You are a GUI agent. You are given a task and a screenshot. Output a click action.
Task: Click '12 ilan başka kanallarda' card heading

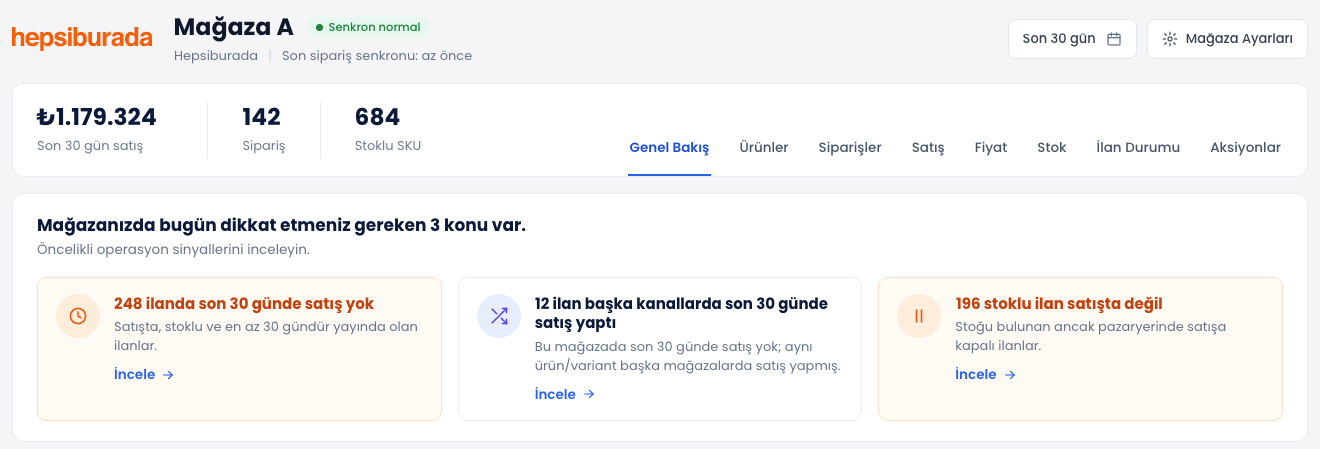pyautogui.click(x=682, y=313)
